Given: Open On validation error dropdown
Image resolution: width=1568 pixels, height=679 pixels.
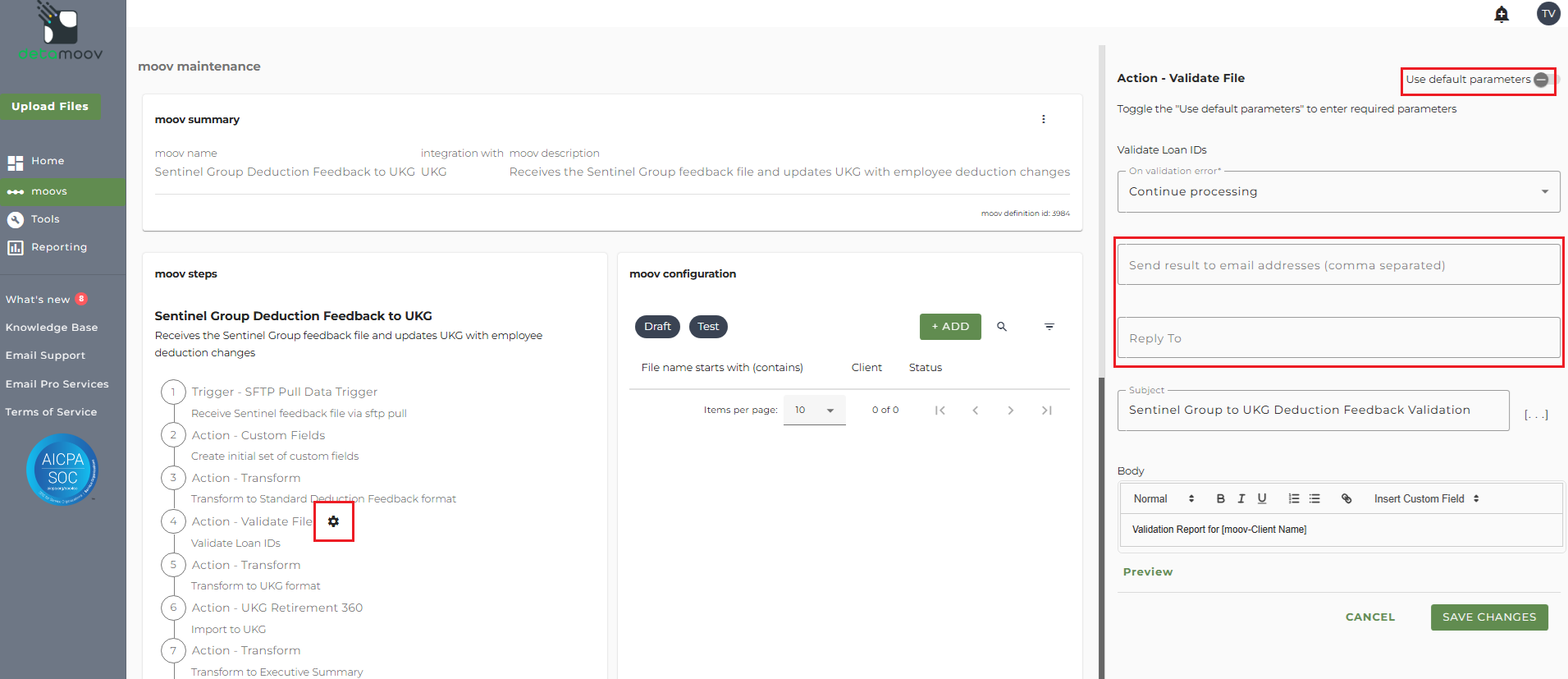Looking at the screenshot, I should [1338, 191].
